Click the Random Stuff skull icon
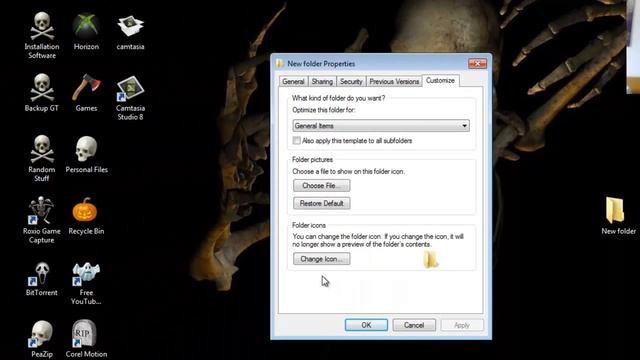This screenshot has width=640, height=360. point(42,149)
